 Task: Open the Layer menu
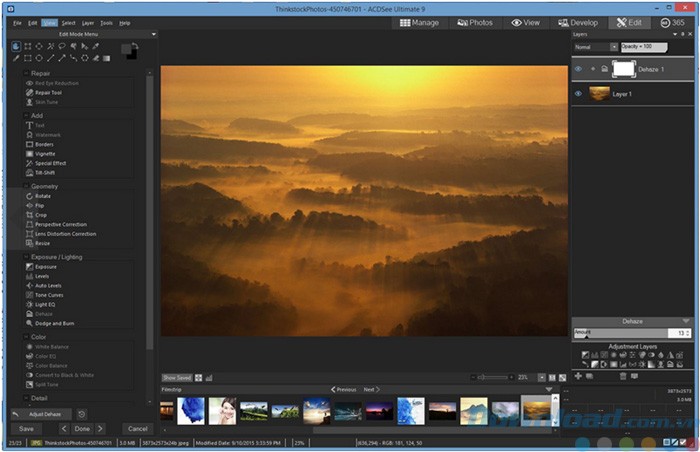tap(88, 22)
